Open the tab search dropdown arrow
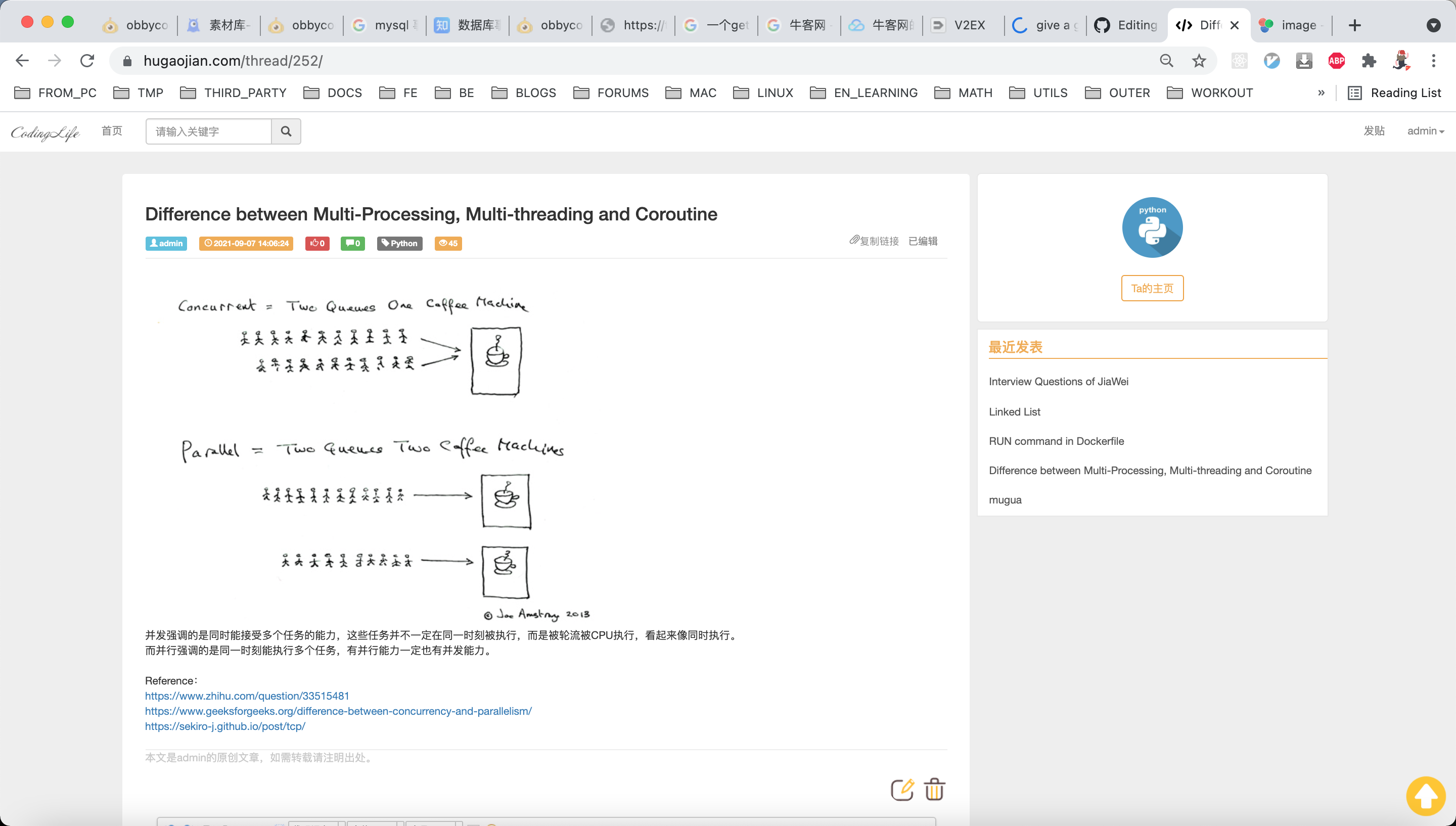This screenshot has height=826, width=1456. 1433,25
